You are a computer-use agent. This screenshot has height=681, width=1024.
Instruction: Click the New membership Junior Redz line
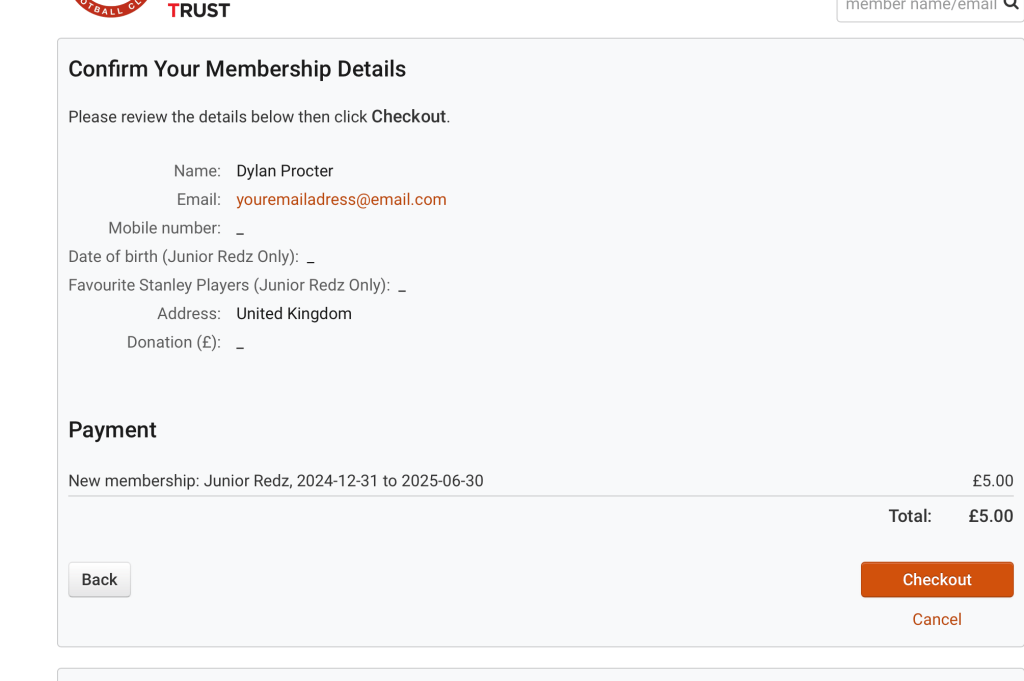276,481
